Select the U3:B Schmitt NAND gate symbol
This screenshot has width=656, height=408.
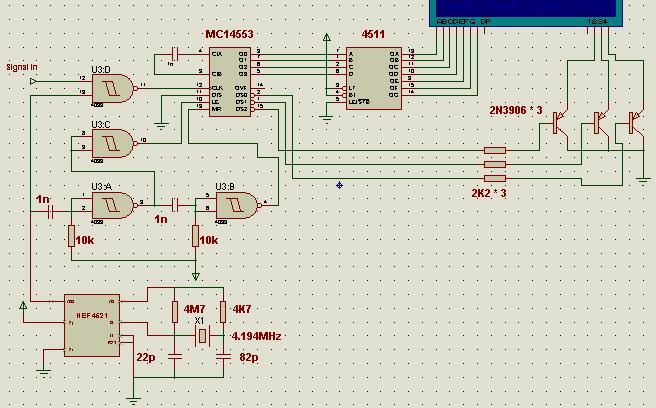tap(237, 205)
